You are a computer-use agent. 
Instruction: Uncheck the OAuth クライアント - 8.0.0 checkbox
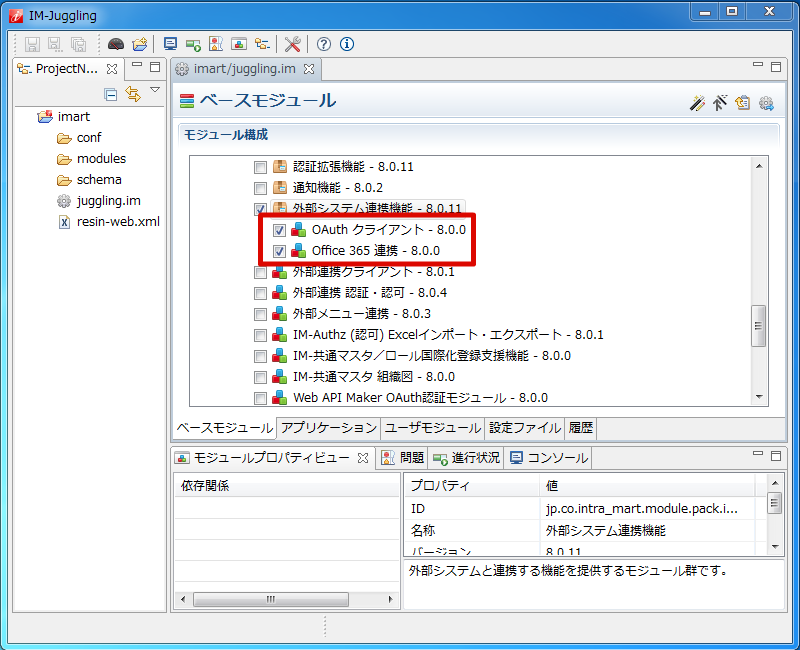[279, 230]
